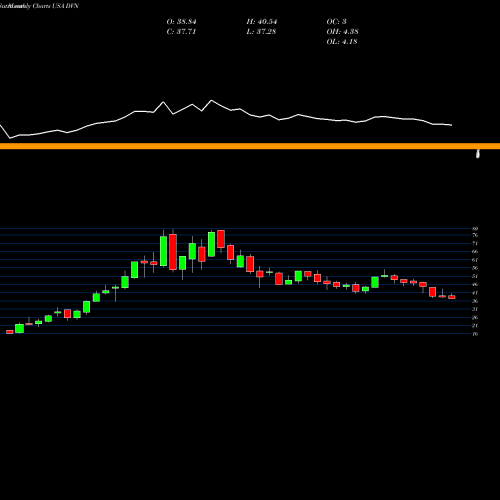This screenshot has height=500, width=500.
Task: Click the 71 price axis label
Action: 475,243
